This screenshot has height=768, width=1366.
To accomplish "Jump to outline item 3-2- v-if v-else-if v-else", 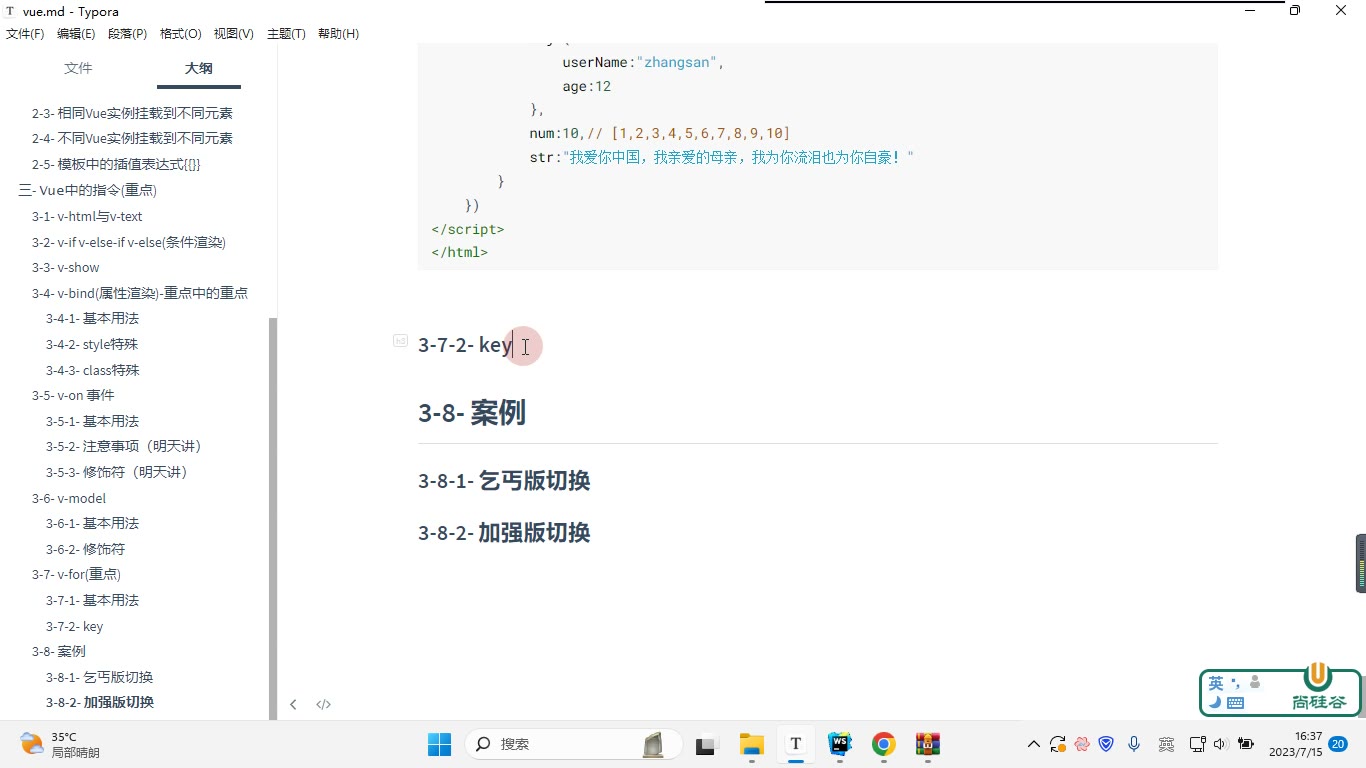I will (x=129, y=242).
